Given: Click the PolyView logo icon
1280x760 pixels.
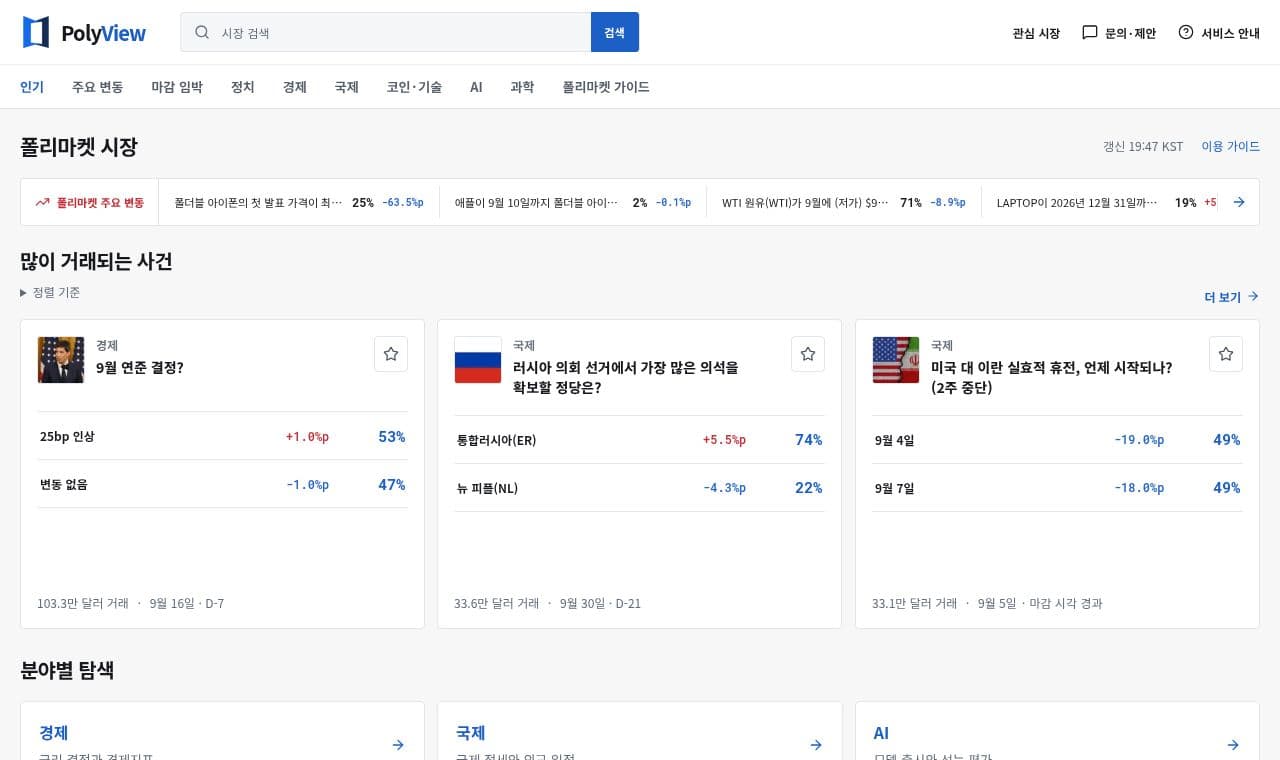Looking at the screenshot, I should pos(36,32).
